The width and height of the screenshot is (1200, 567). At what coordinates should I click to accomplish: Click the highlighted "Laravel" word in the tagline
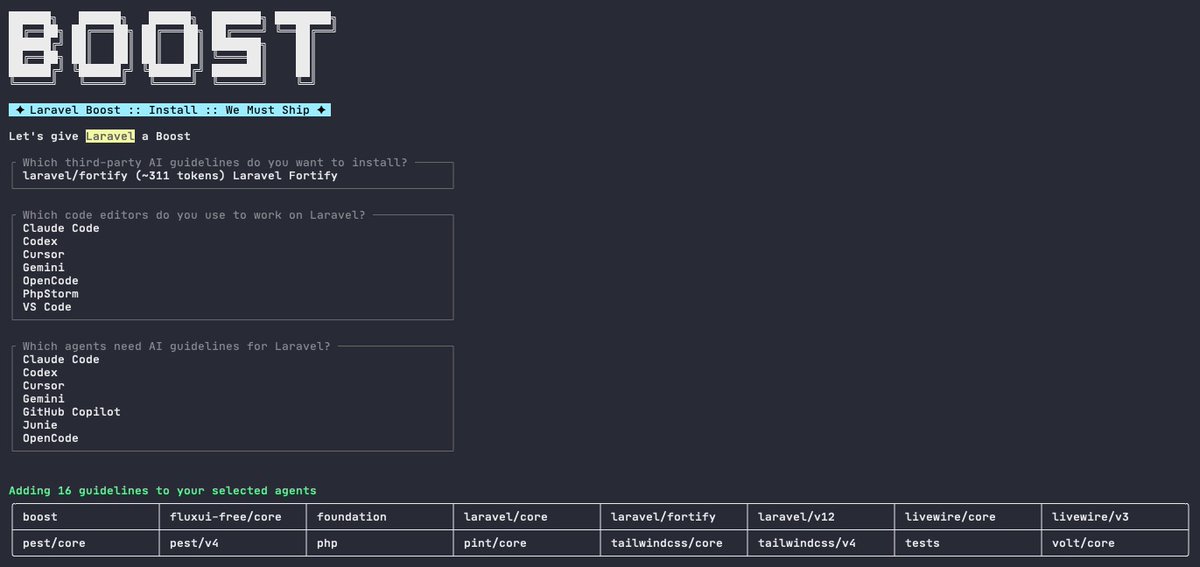(x=109, y=136)
